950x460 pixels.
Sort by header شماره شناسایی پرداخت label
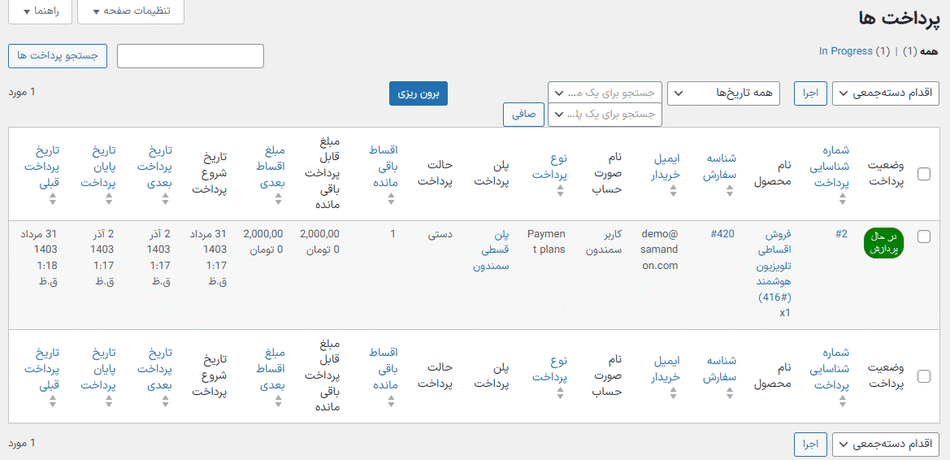point(830,167)
